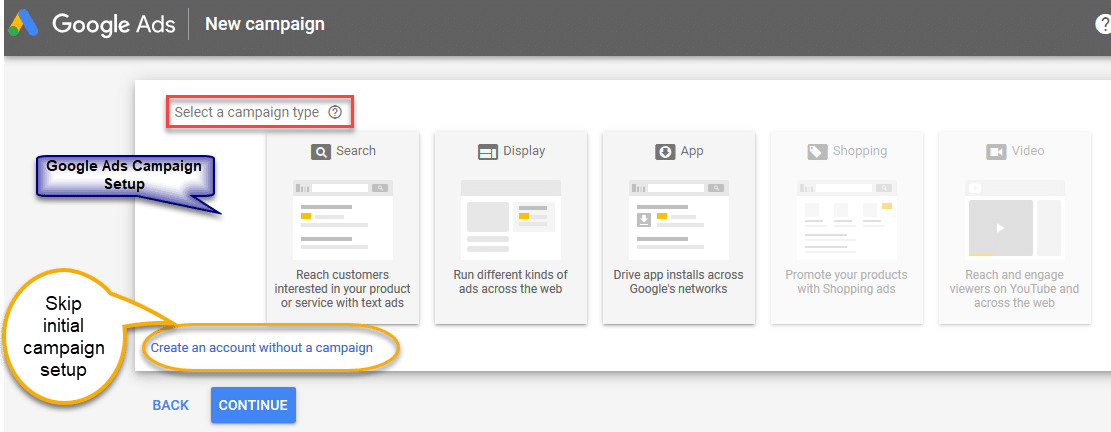
Task: Select the App campaign illustration thumbnail
Action: 679,220
